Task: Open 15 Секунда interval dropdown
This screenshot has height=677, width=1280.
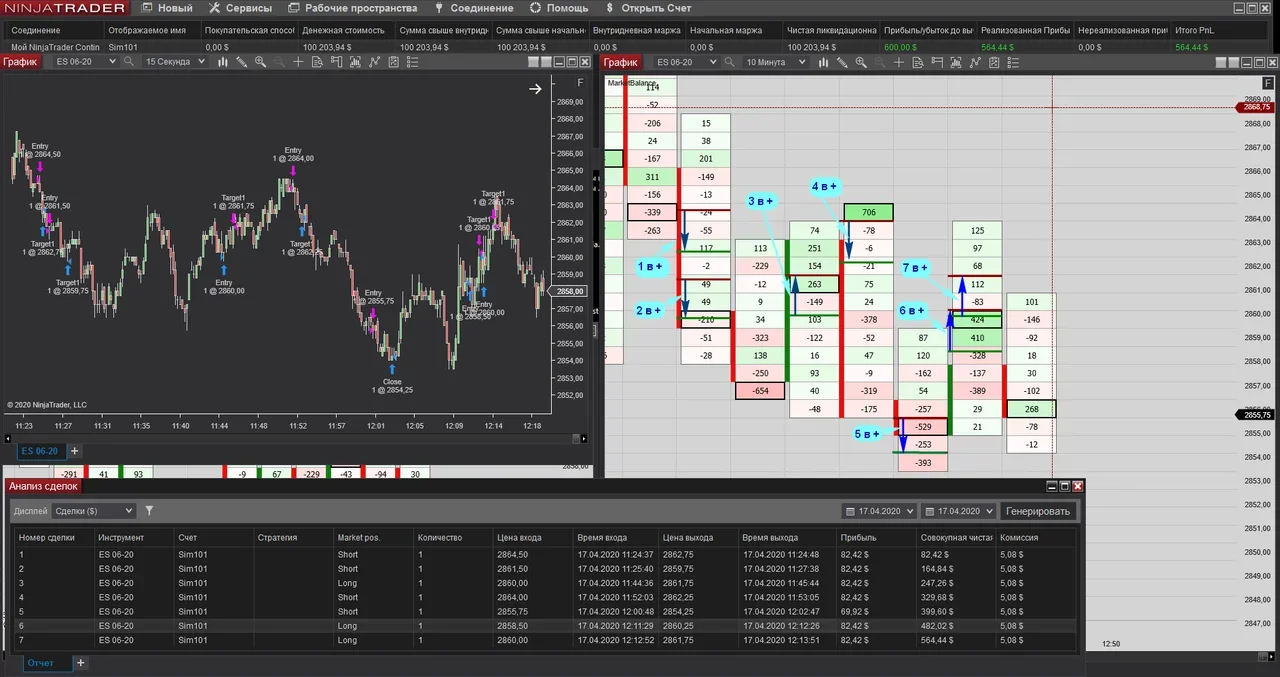Action: 174,62
